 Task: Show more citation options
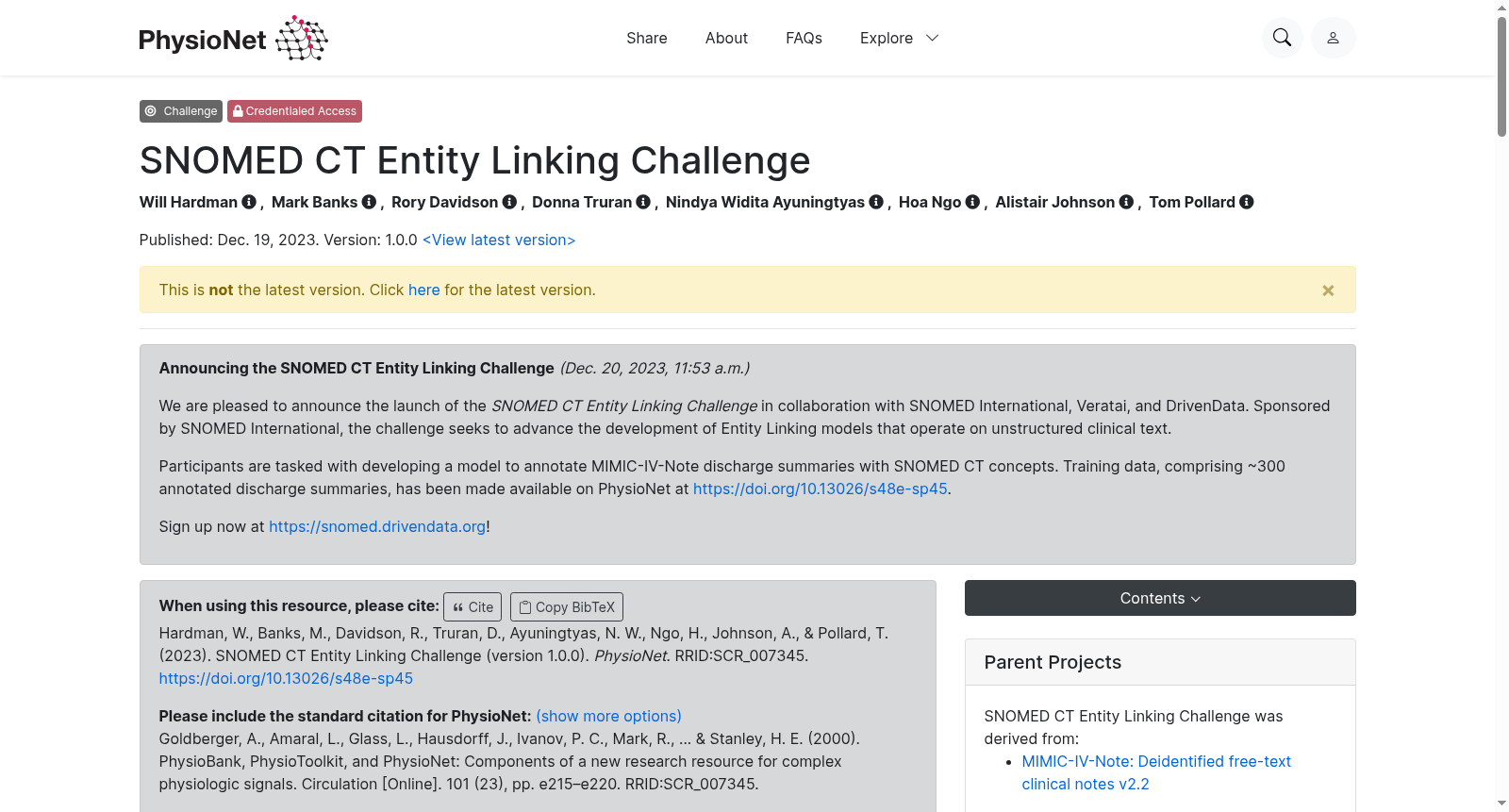(x=608, y=716)
